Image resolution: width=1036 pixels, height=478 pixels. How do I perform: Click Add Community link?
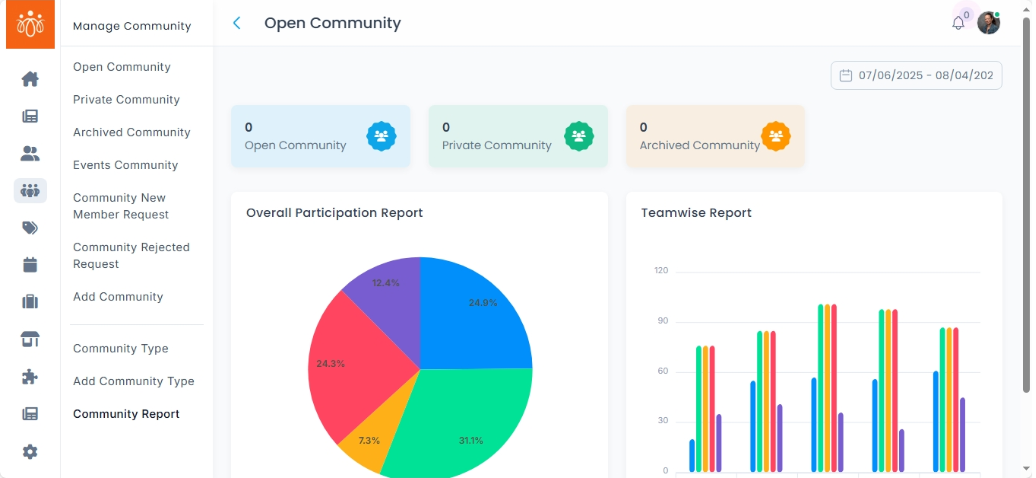pyautogui.click(x=118, y=297)
